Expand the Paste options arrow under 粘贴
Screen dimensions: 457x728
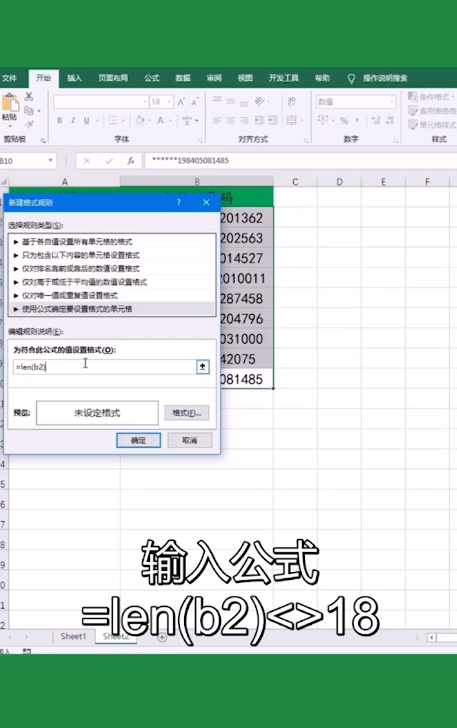9,126
